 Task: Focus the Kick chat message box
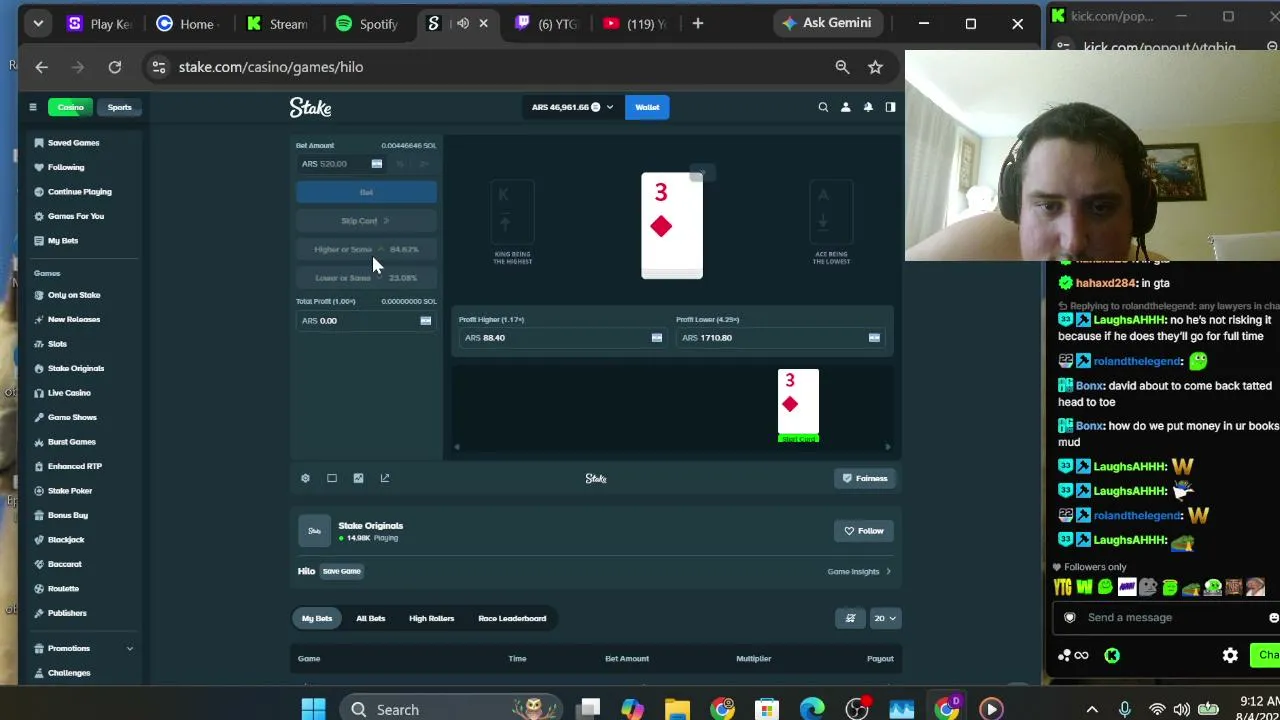click(x=1165, y=617)
